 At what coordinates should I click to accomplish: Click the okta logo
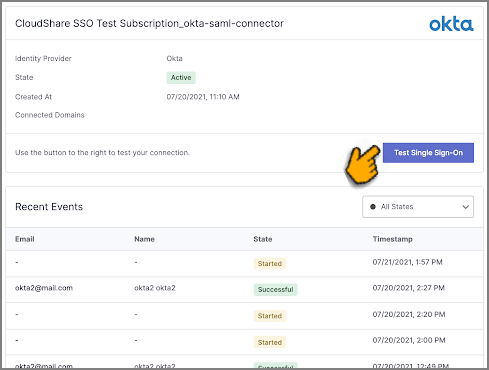[x=451, y=24]
